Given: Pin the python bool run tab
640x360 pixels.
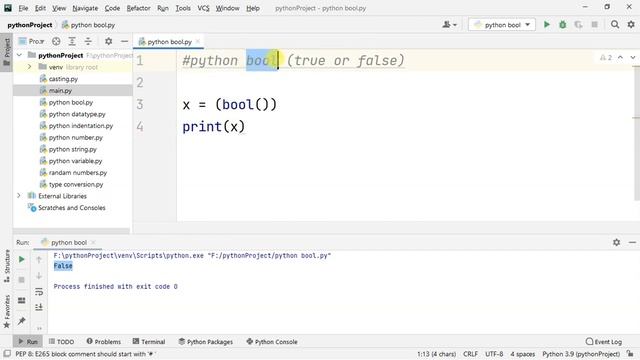Looking at the screenshot, I should [x=22, y=321].
